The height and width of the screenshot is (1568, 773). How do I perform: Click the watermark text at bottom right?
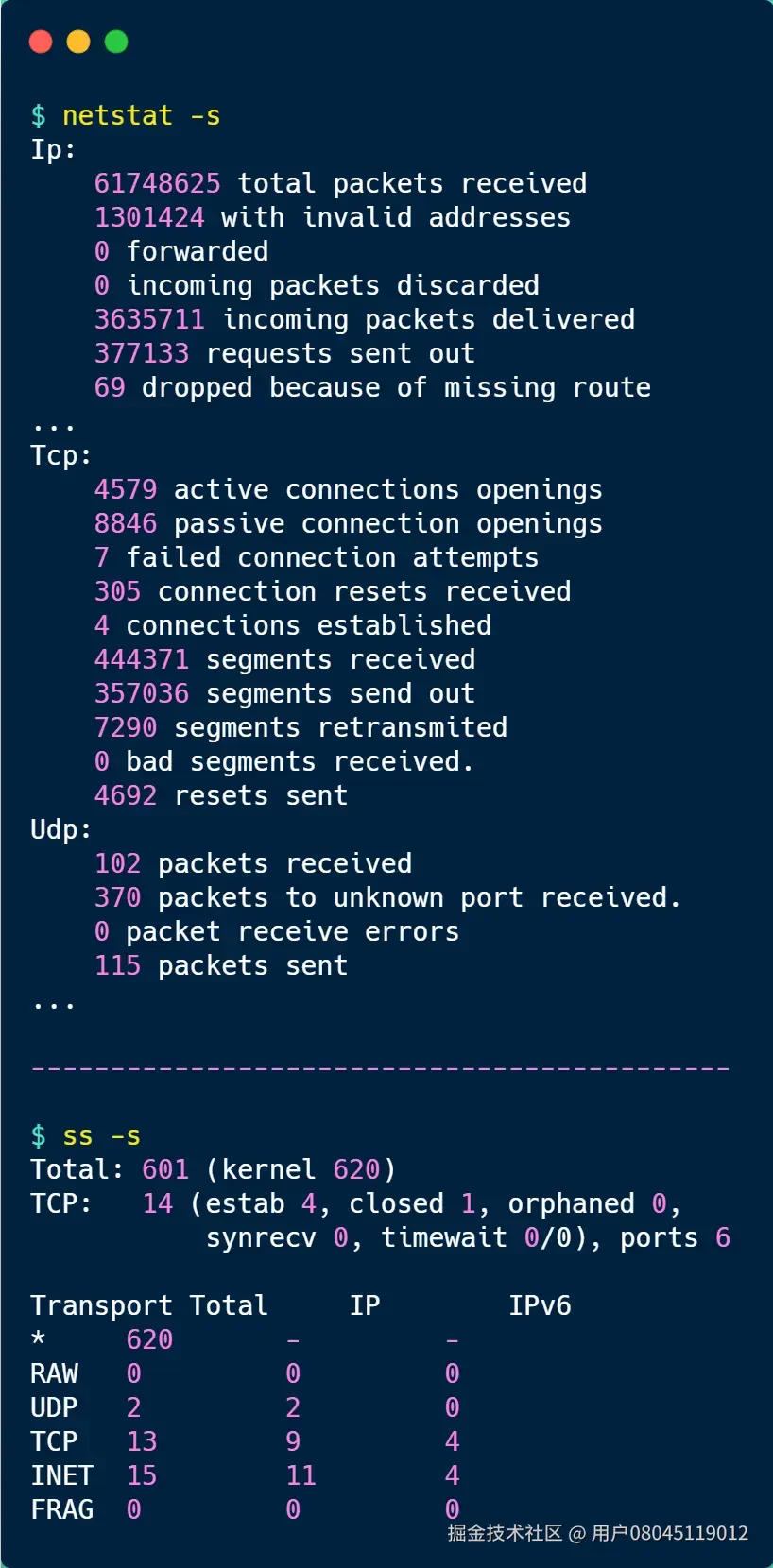597,1533
